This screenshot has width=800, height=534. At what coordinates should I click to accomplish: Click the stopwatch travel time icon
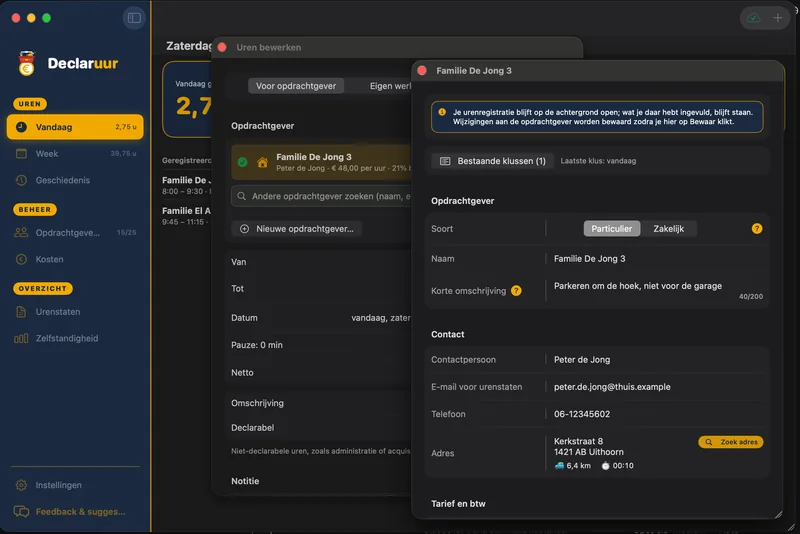tap(605, 465)
